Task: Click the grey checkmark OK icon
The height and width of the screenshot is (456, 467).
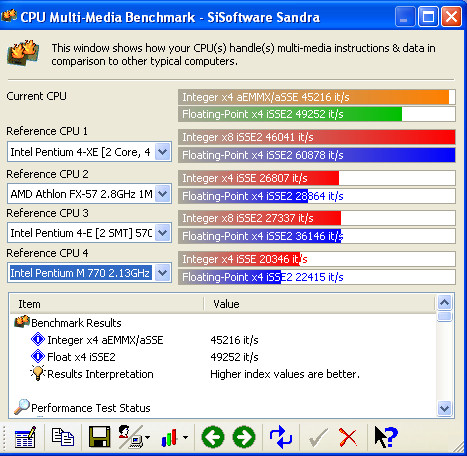Action: pyautogui.click(x=318, y=437)
